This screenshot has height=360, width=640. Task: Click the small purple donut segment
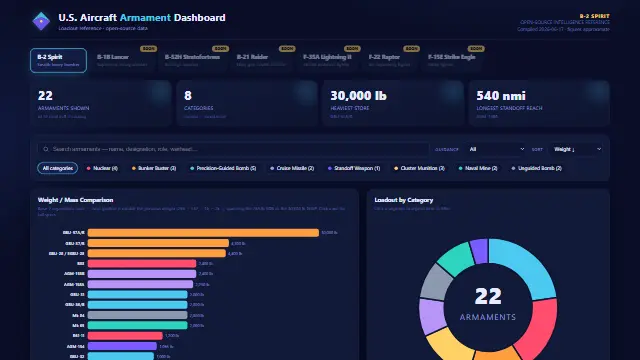[x=479, y=251]
